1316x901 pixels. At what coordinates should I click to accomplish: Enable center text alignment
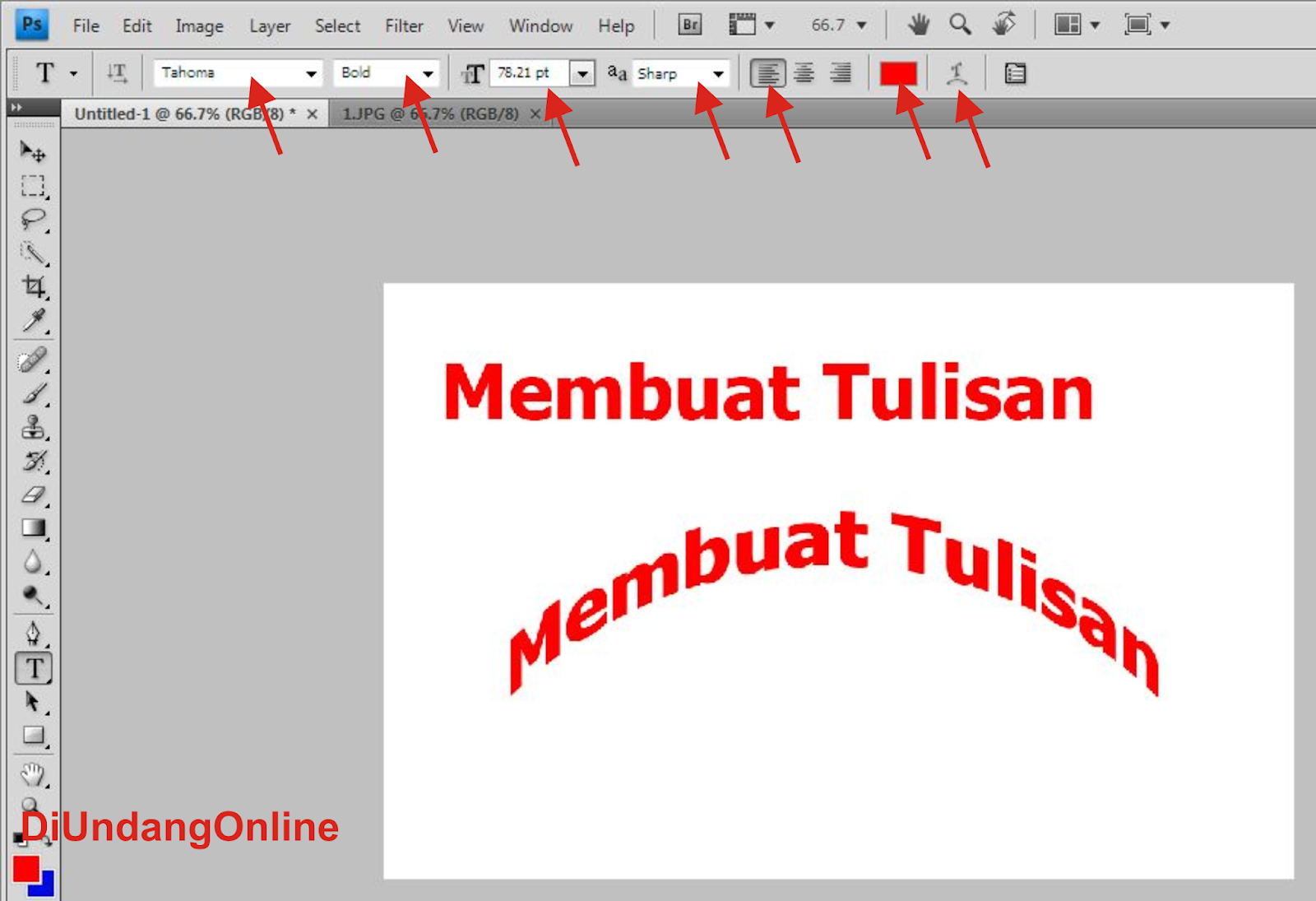tap(804, 74)
